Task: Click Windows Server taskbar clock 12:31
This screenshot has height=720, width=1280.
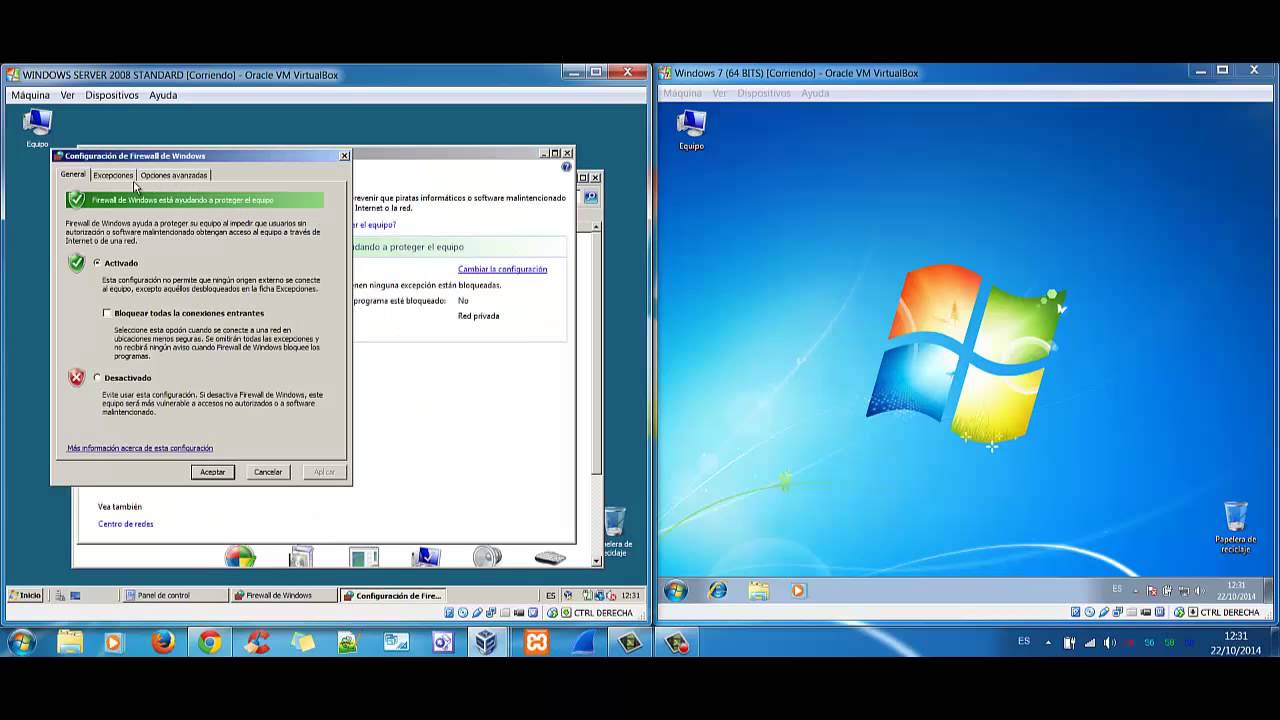Action: [x=630, y=595]
